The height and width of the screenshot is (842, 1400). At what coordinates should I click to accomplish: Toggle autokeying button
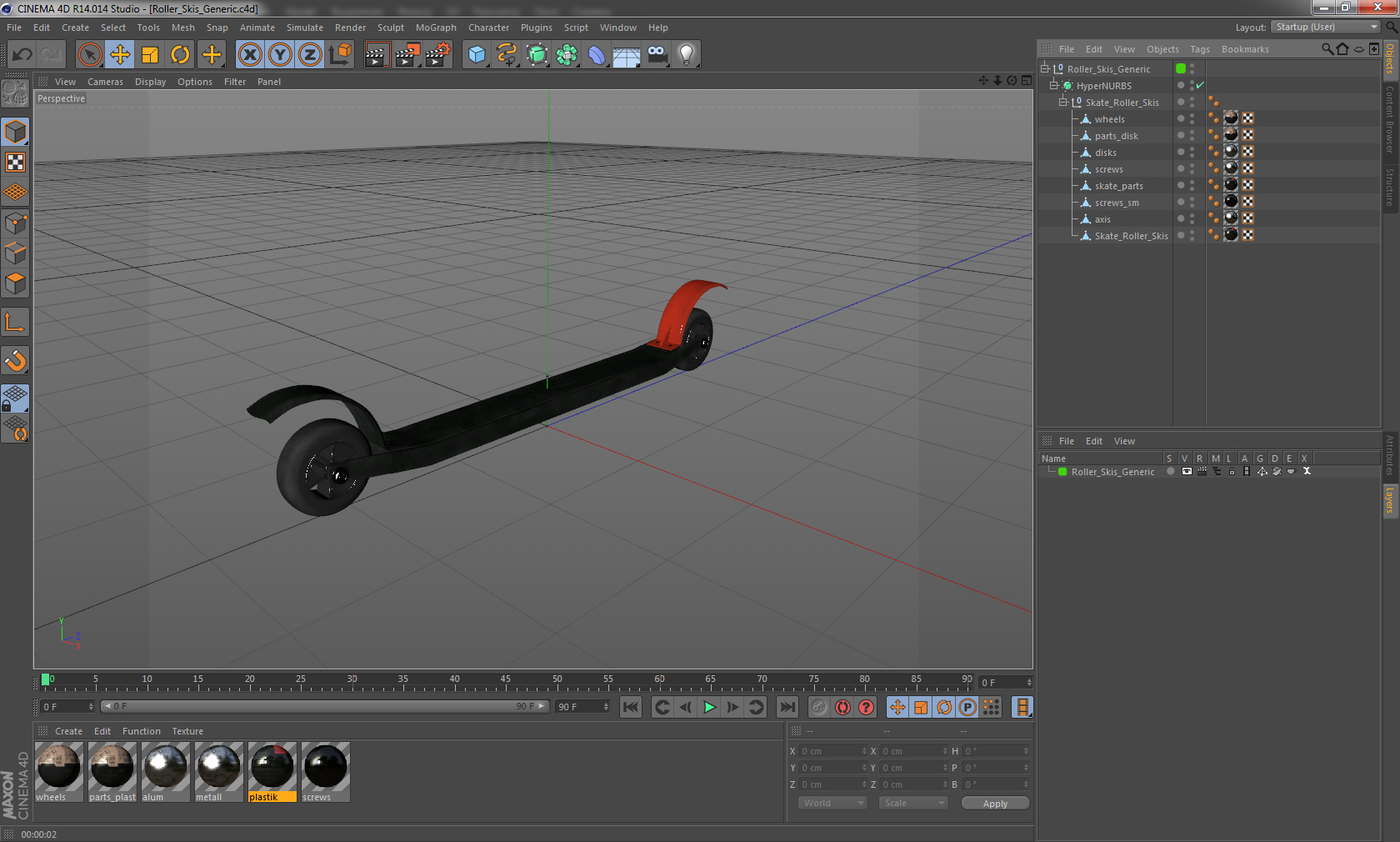(x=842, y=707)
